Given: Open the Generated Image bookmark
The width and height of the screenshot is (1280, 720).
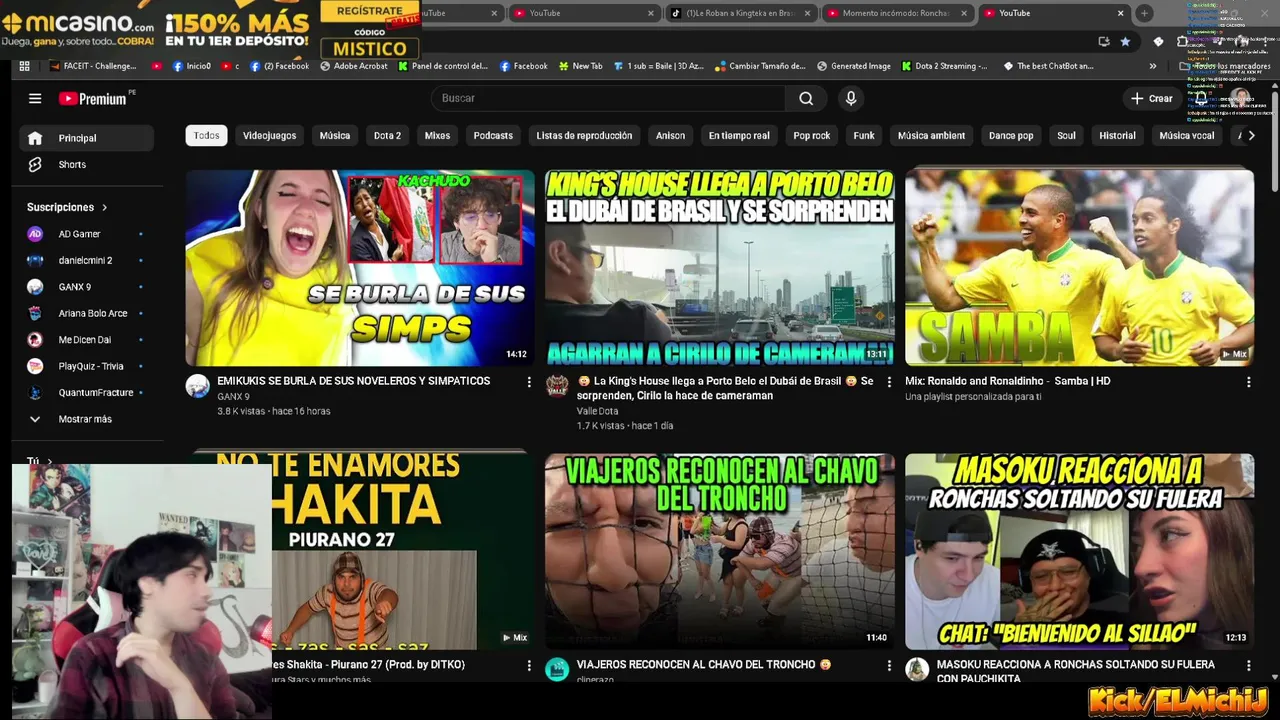Looking at the screenshot, I should 853,66.
